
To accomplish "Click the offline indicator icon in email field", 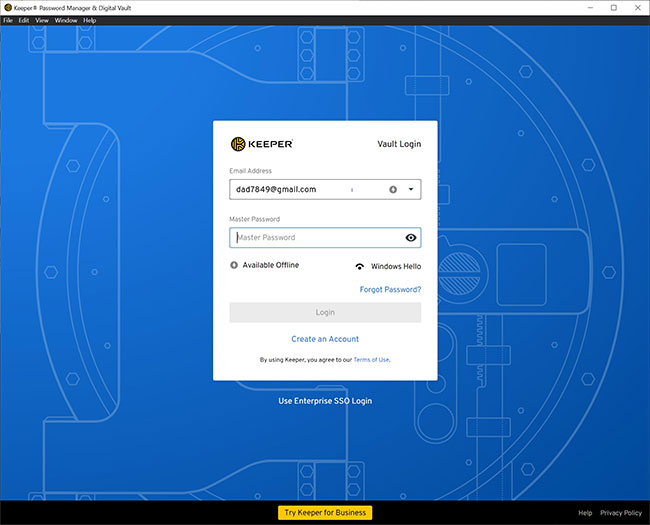I will pyautogui.click(x=393, y=190).
